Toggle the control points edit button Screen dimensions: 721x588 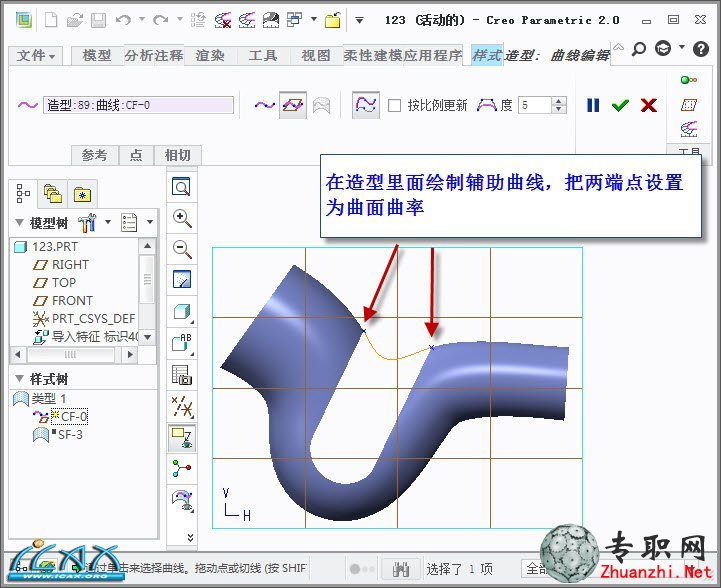point(366,105)
